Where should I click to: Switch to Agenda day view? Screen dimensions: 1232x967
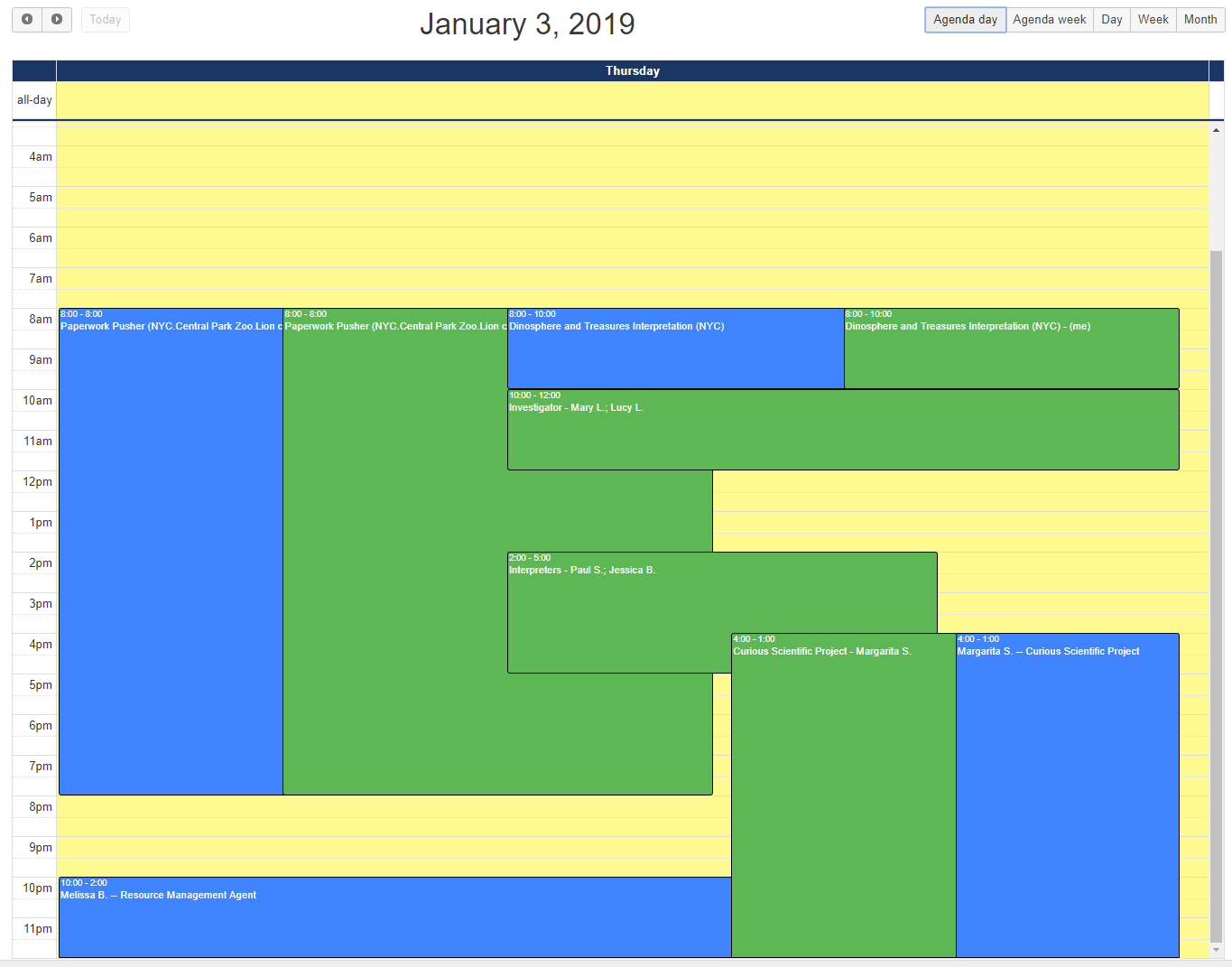965,19
